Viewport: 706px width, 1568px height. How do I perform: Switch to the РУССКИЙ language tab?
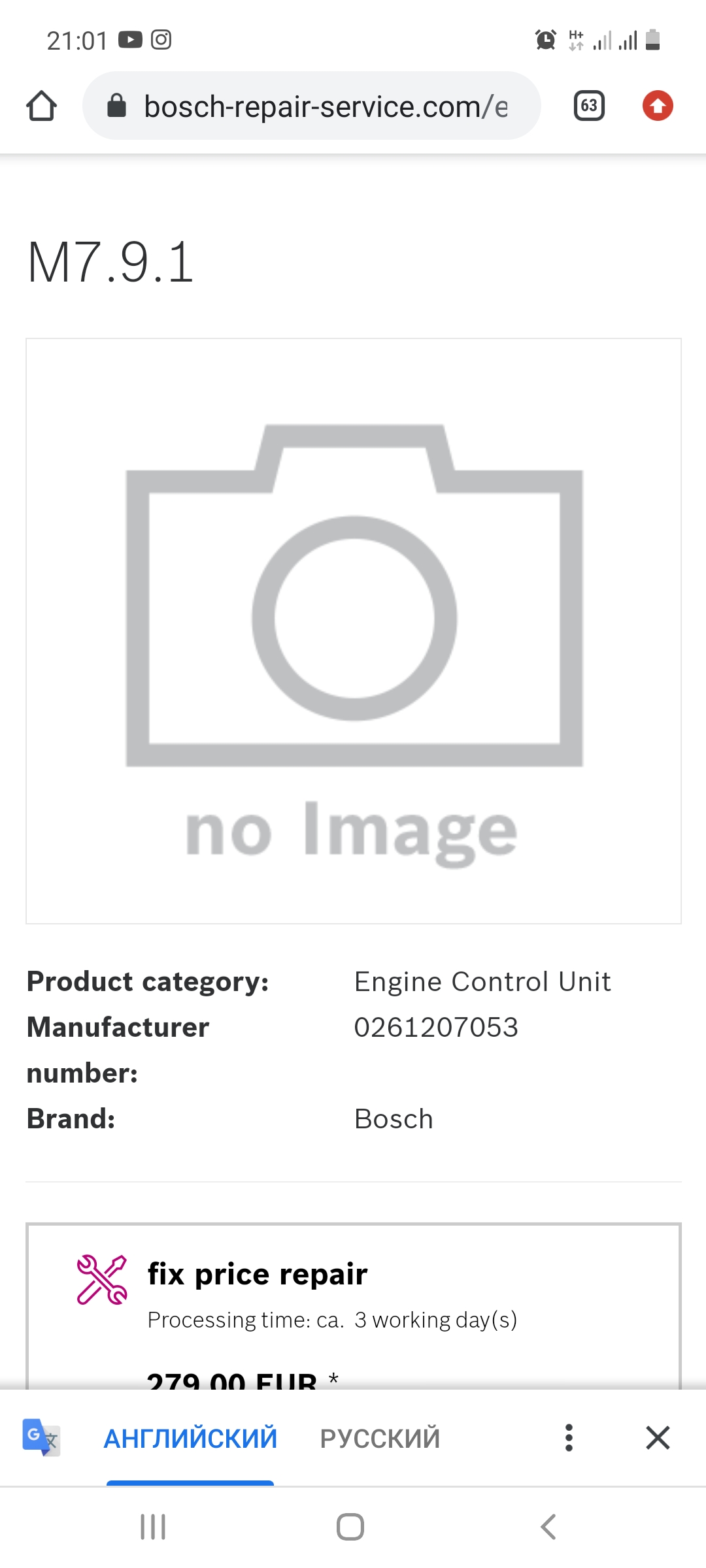click(x=380, y=1438)
